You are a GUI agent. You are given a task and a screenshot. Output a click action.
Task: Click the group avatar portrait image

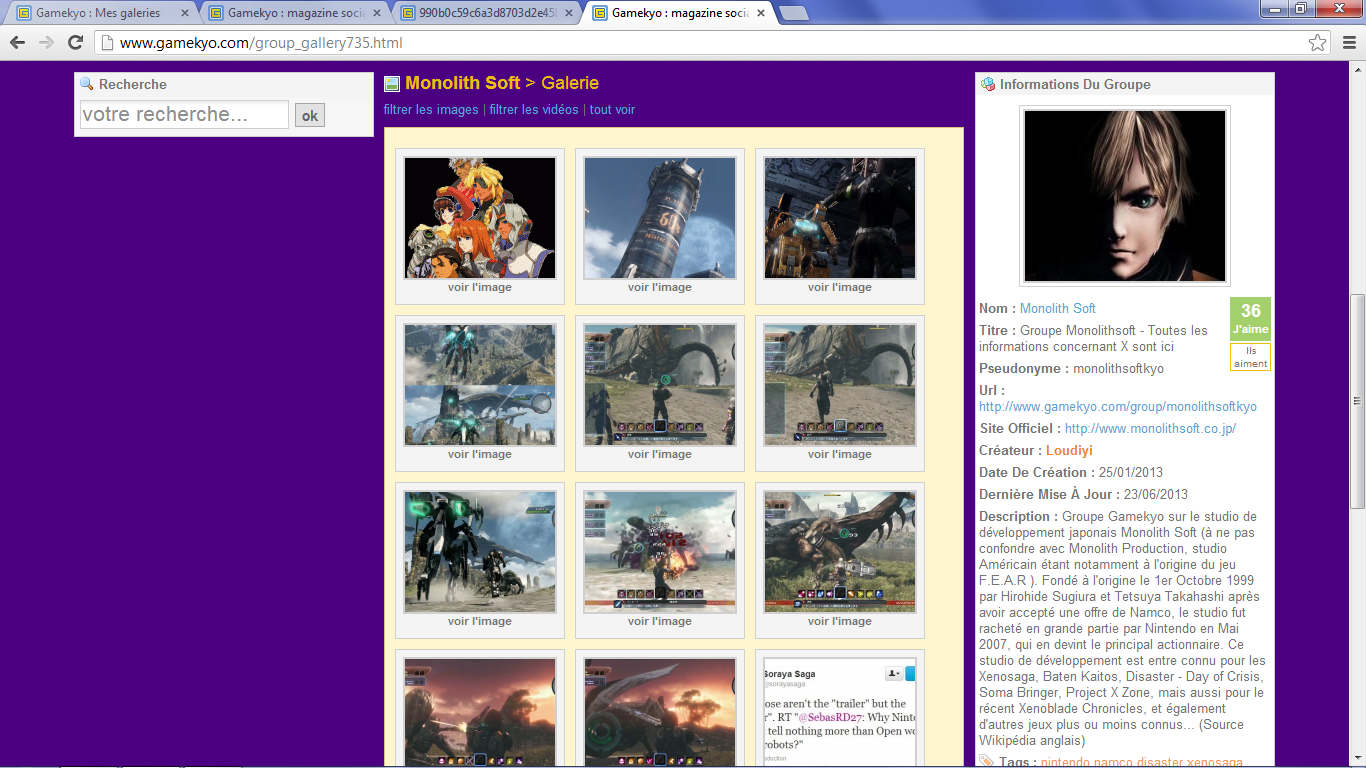click(x=1125, y=196)
